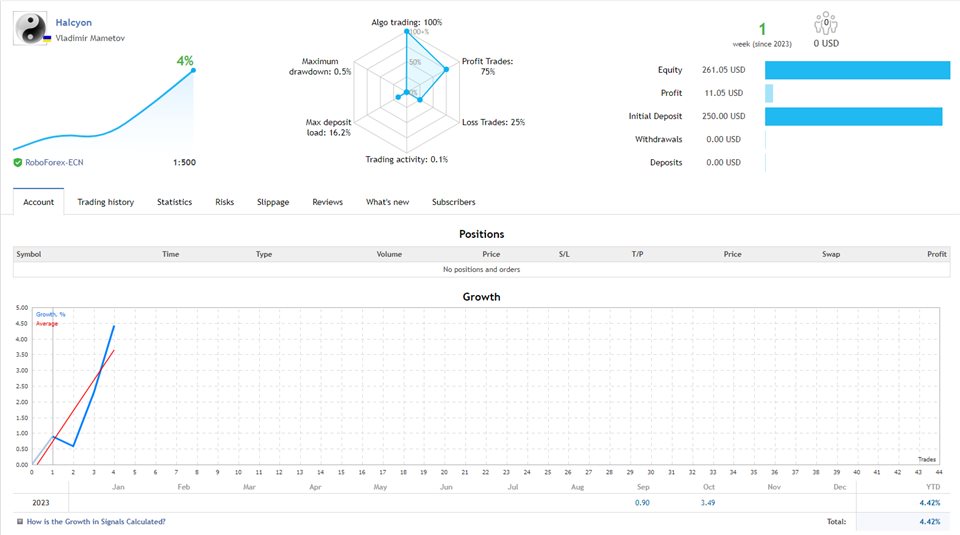Click the green verified shield icon

(18, 162)
